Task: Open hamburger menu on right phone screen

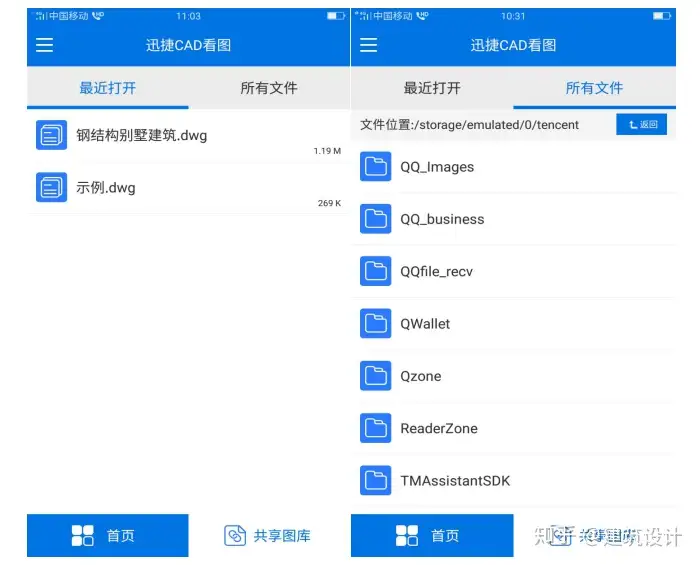Action: 369,45
